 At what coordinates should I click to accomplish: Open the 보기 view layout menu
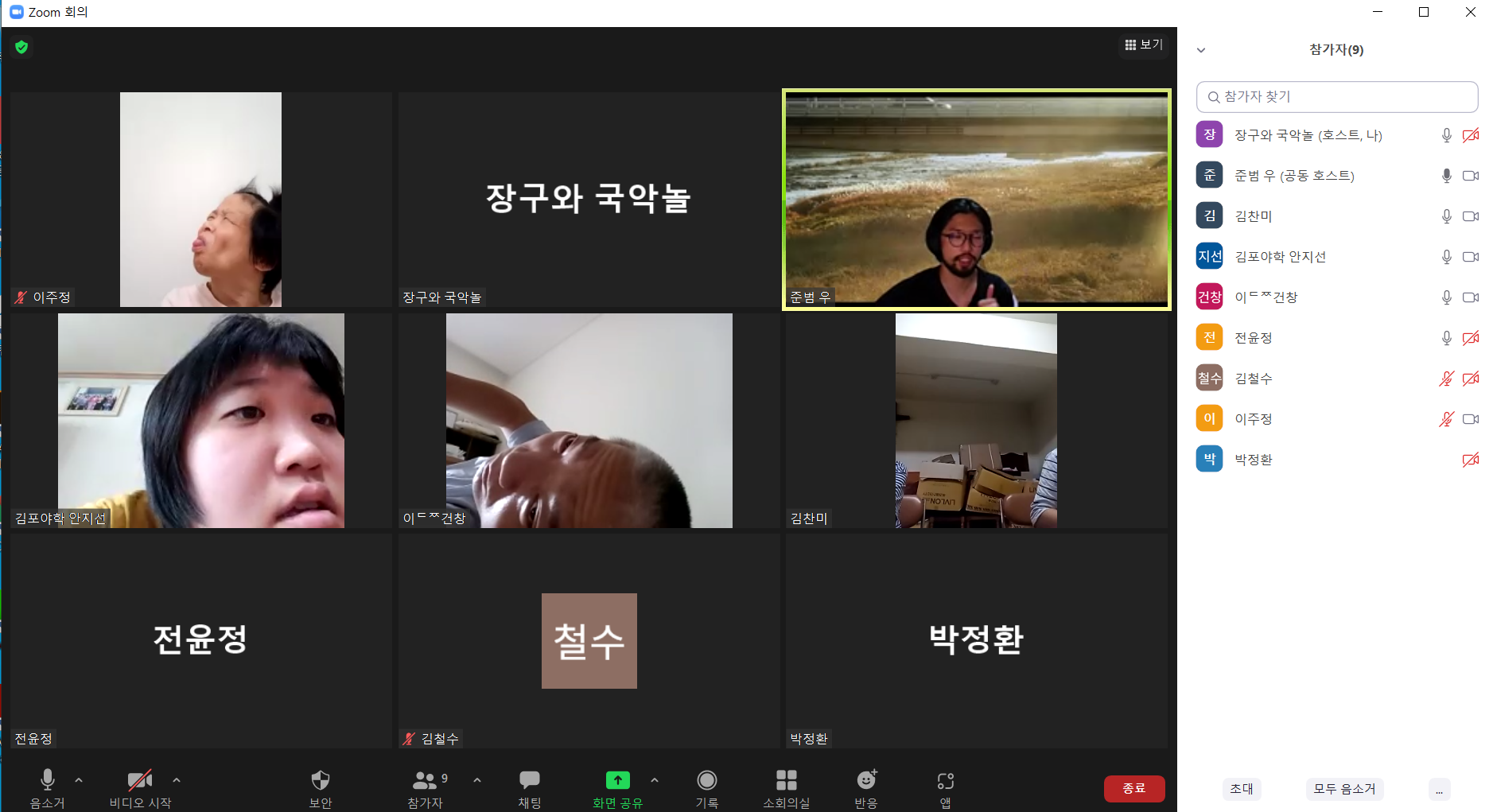tap(1144, 45)
